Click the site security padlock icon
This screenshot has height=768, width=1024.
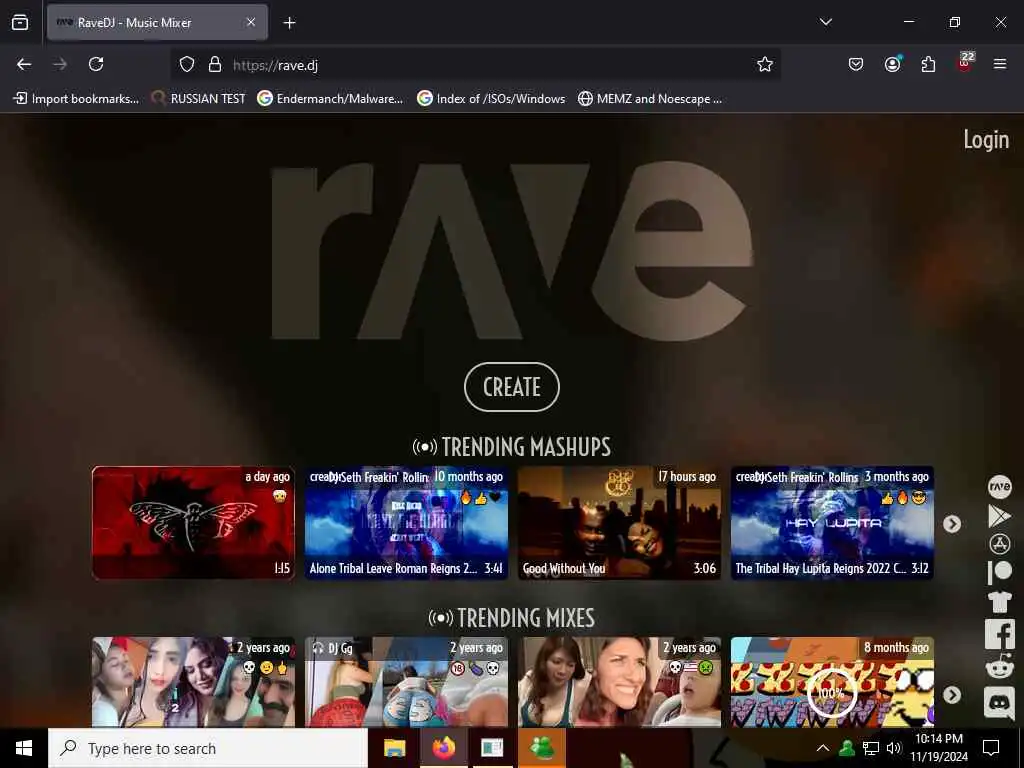215,64
